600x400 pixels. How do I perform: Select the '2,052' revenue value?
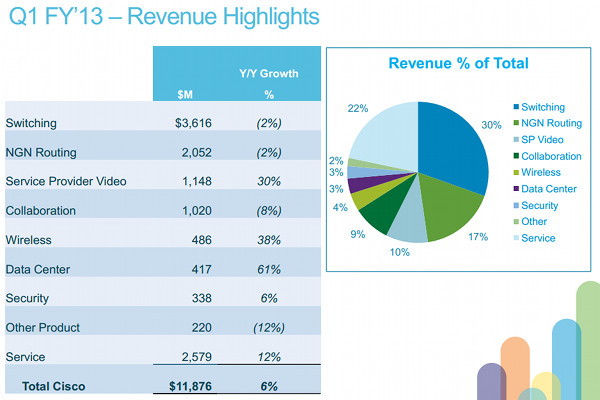click(x=196, y=153)
